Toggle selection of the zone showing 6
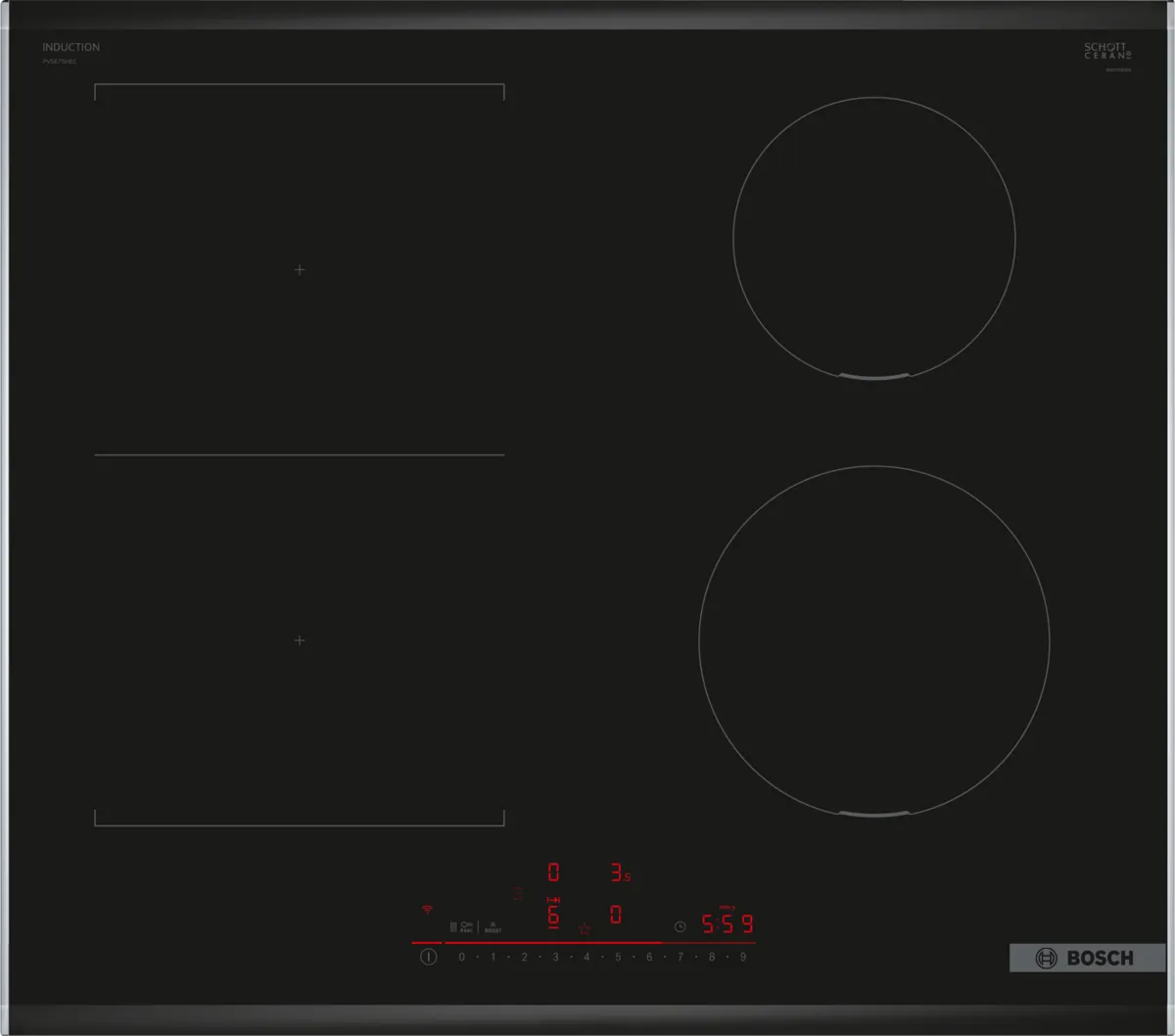 [554, 916]
